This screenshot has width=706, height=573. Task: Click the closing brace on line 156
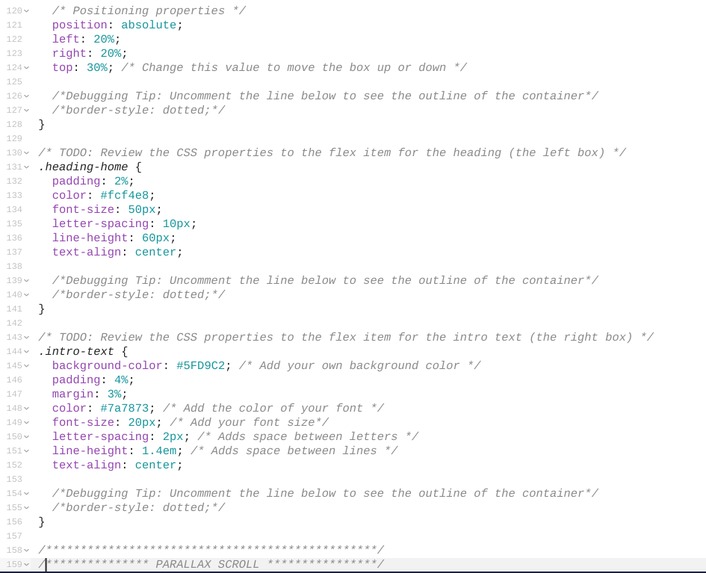pos(41,522)
